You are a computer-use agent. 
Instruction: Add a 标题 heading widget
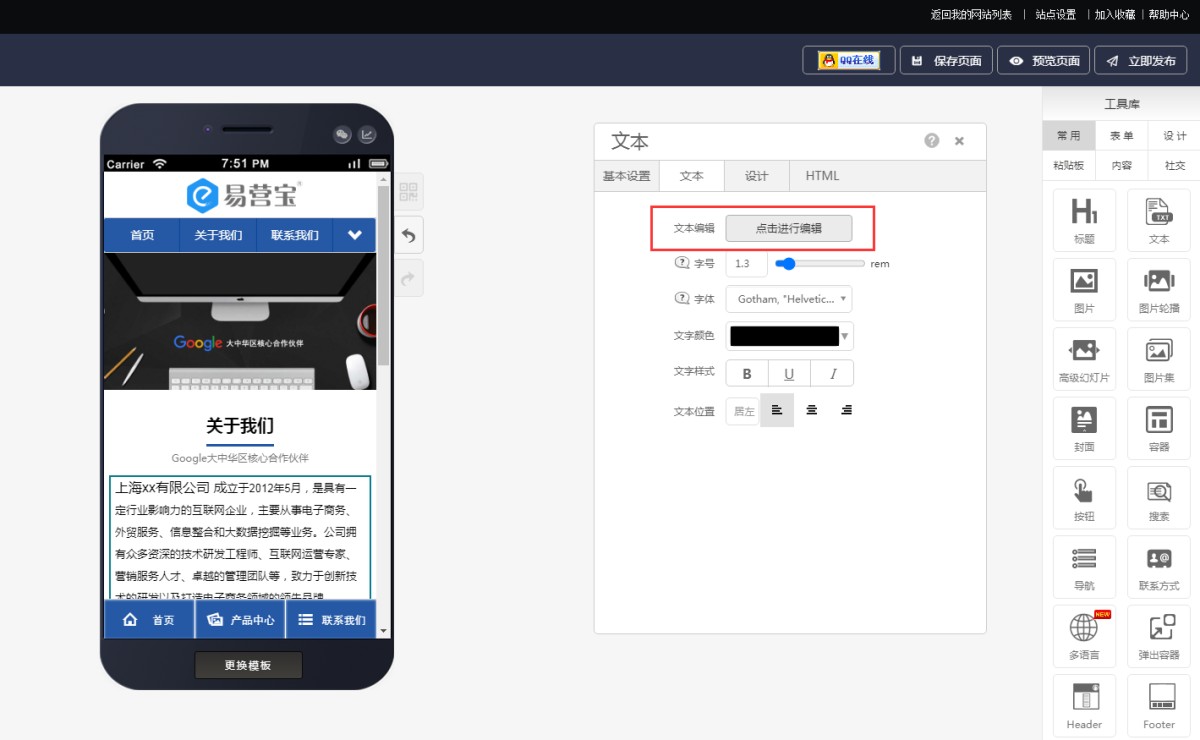pos(1084,220)
